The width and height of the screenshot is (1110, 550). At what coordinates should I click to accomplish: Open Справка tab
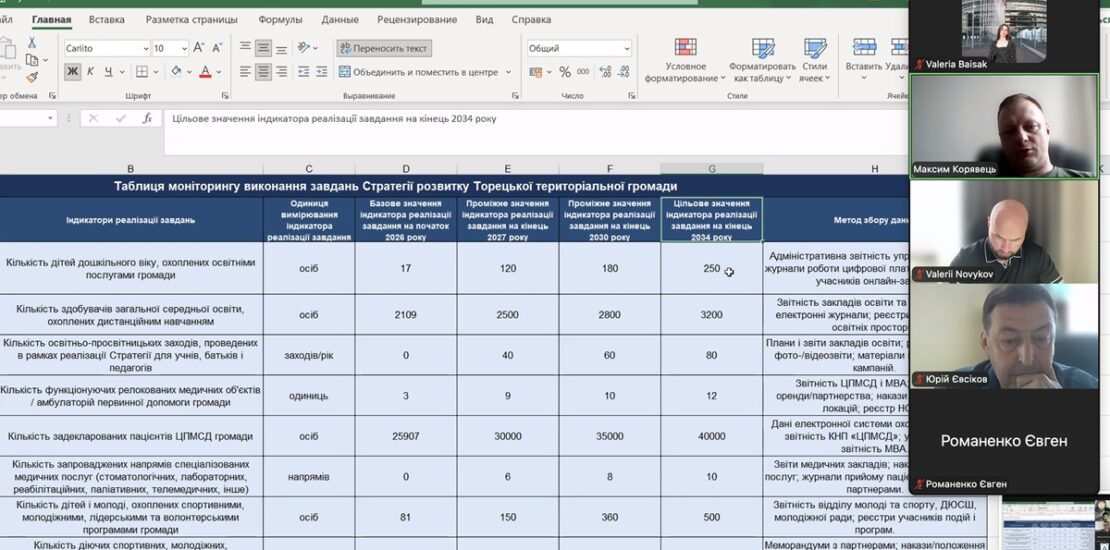(x=531, y=19)
